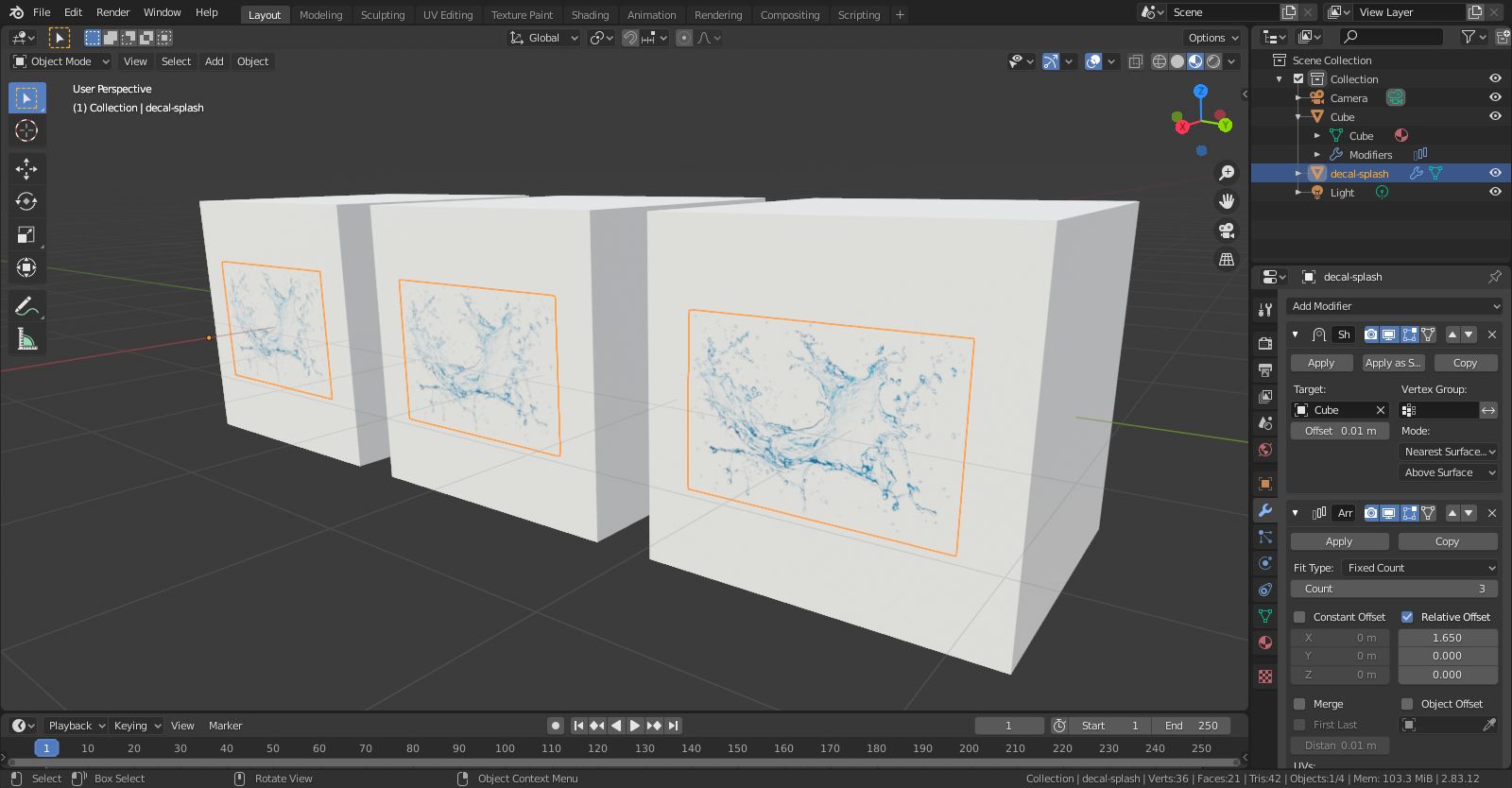The width and height of the screenshot is (1512, 788).
Task: Apply the Array modifier
Action: click(x=1339, y=541)
